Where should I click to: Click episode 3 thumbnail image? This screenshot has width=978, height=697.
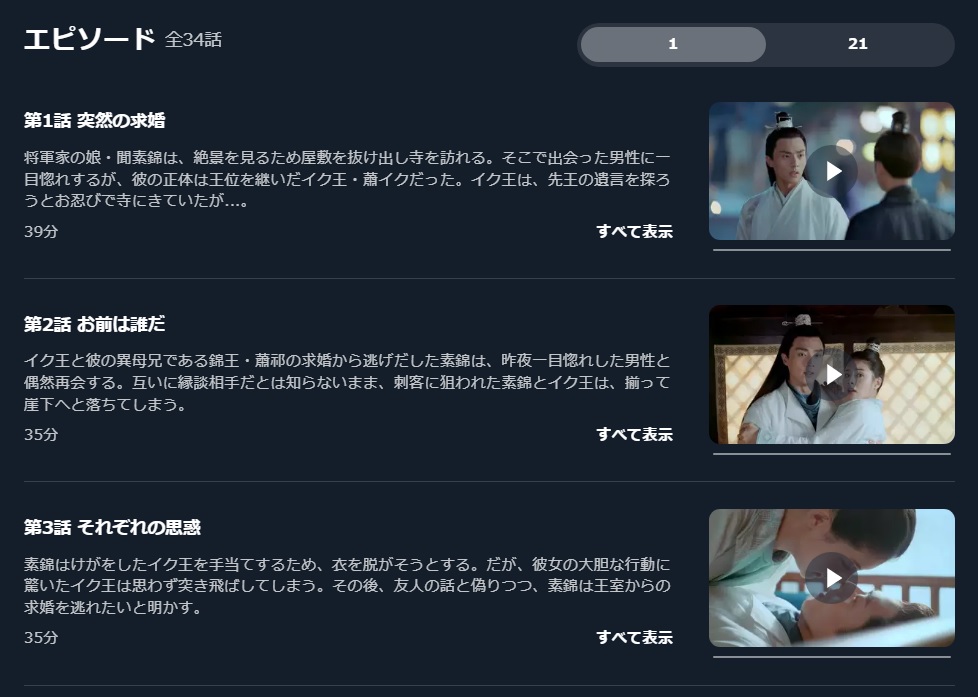click(x=832, y=578)
